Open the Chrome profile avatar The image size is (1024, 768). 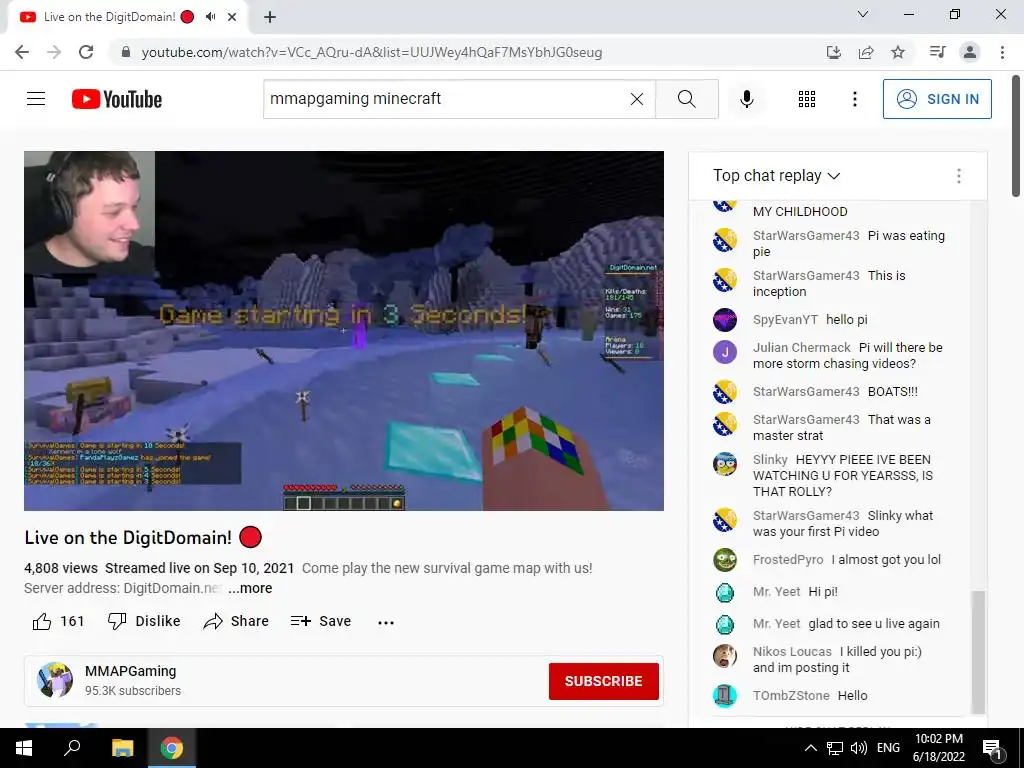click(970, 52)
